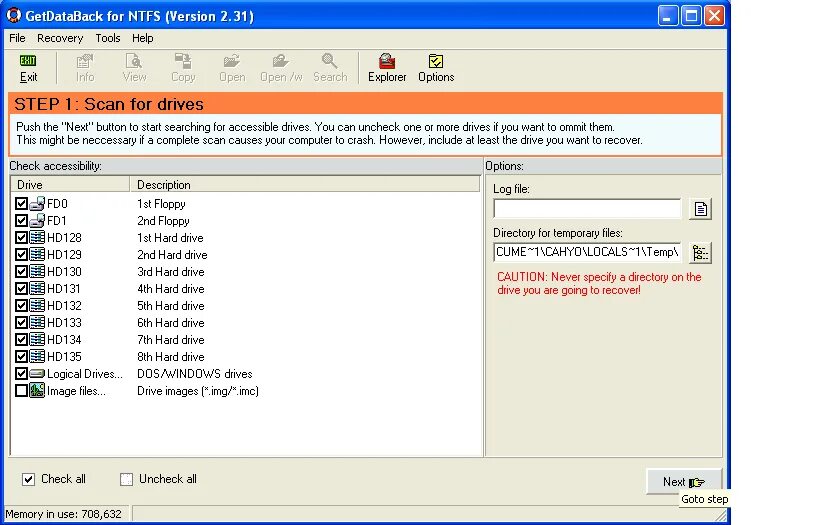
Task: Open the File menu
Action: click(17, 38)
